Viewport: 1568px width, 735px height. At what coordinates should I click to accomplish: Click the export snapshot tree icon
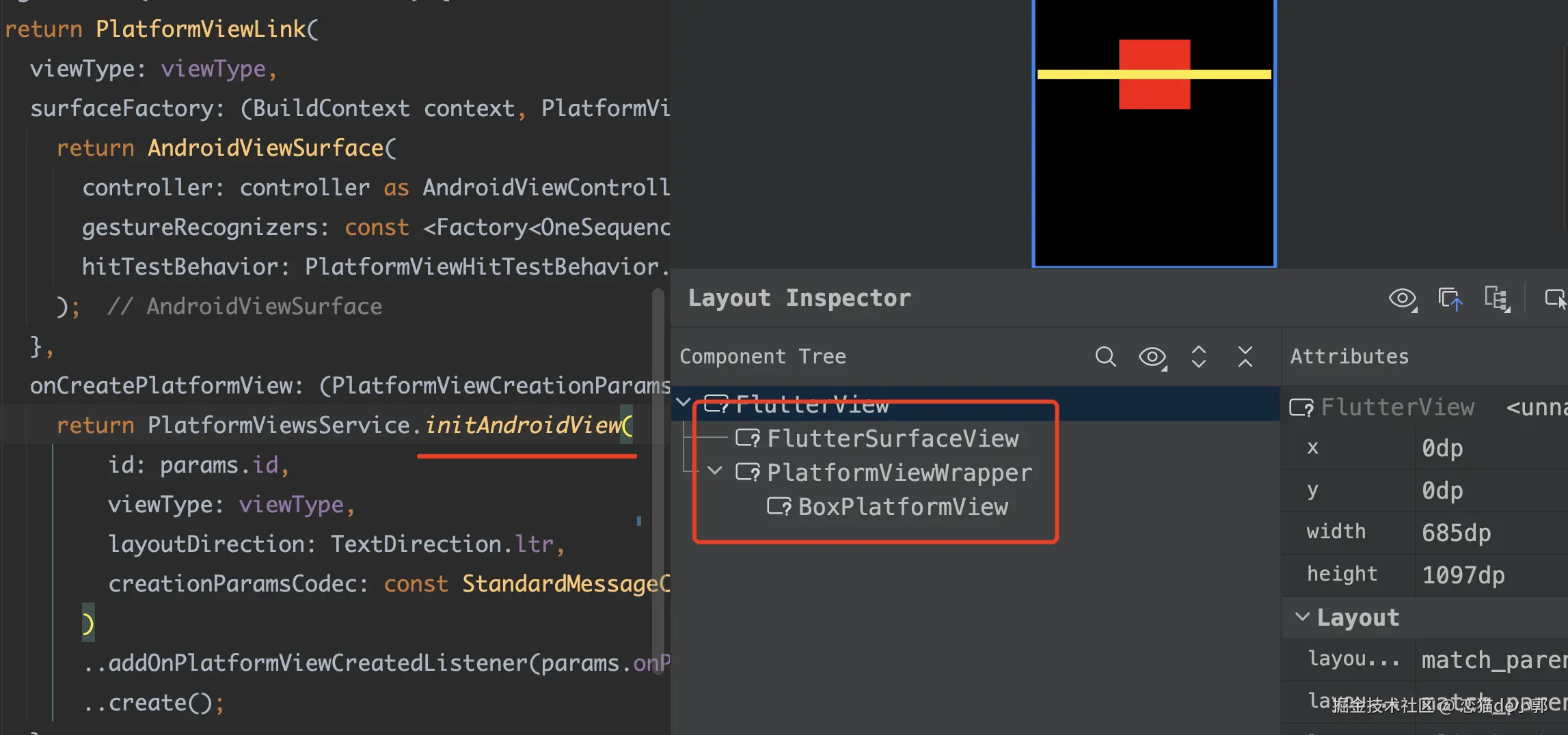1497,299
